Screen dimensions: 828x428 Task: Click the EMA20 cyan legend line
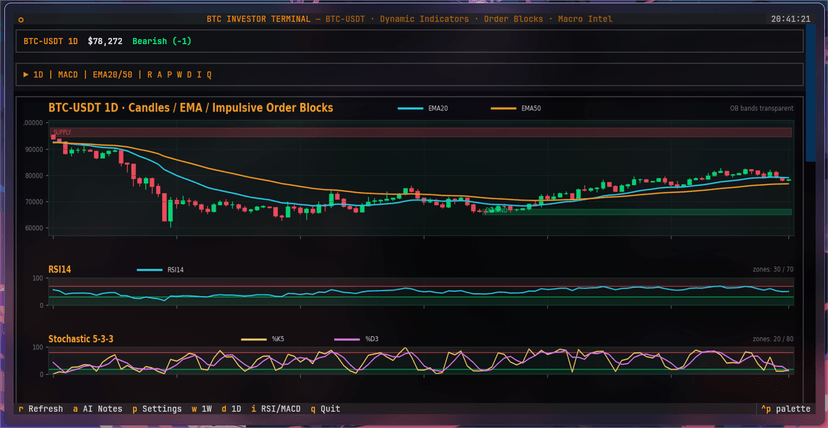(411, 109)
